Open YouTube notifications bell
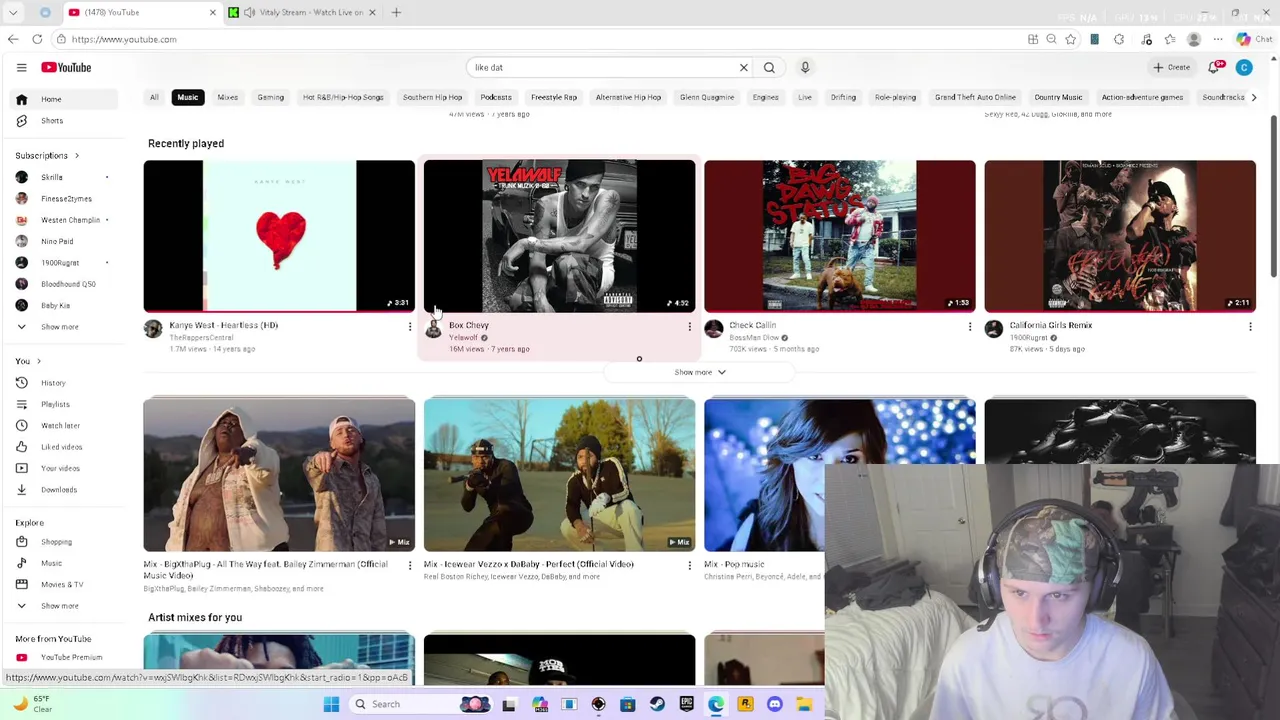Image resolution: width=1280 pixels, height=720 pixels. tap(1214, 67)
